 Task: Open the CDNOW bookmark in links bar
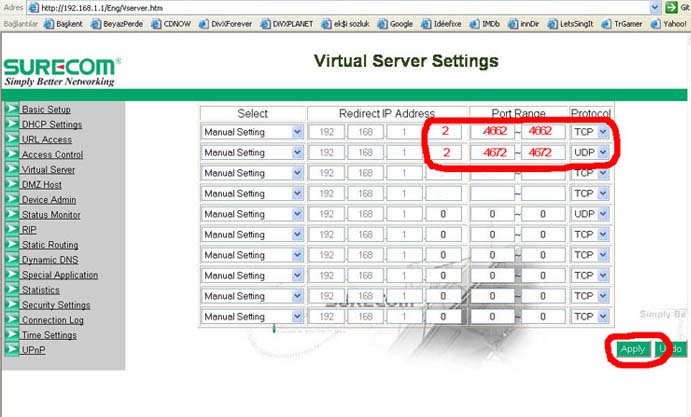point(171,24)
